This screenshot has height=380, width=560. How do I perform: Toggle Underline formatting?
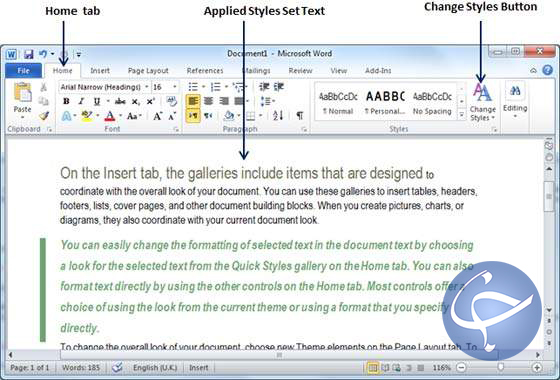[97, 101]
